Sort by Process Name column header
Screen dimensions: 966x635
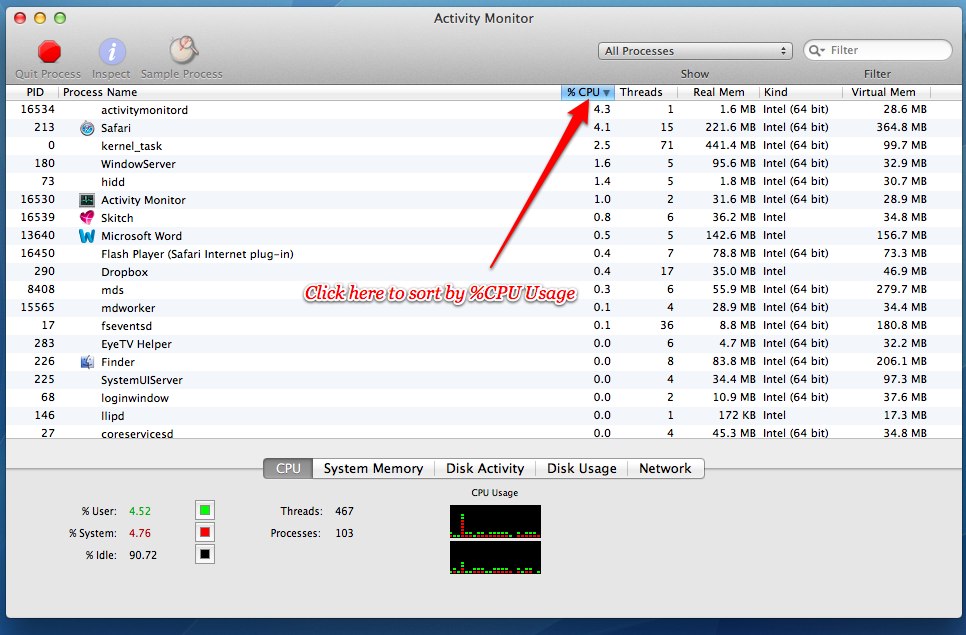[310, 92]
